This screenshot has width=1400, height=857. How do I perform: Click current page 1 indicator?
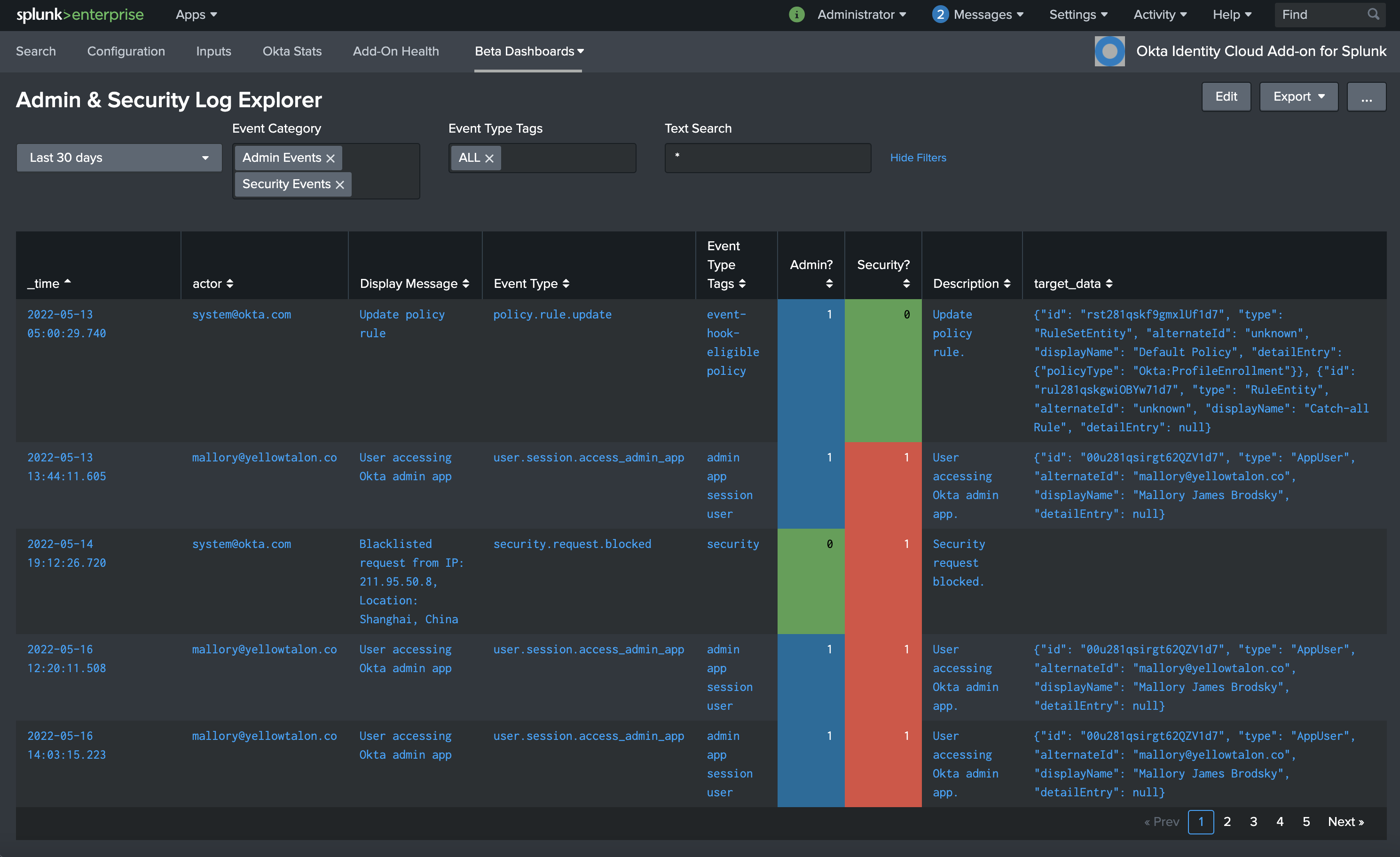click(x=1201, y=821)
